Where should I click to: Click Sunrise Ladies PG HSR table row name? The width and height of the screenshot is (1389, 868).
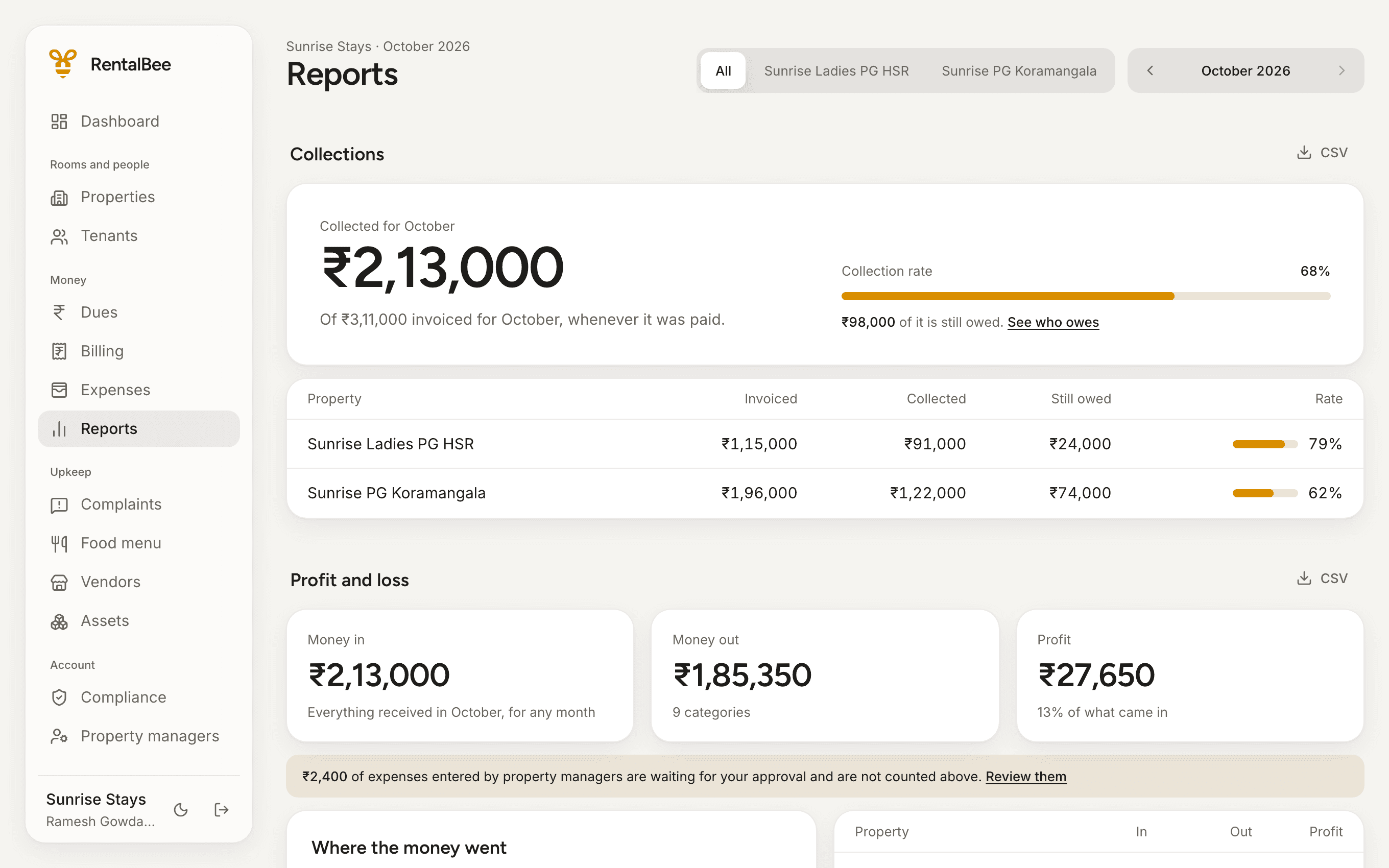click(x=390, y=444)
